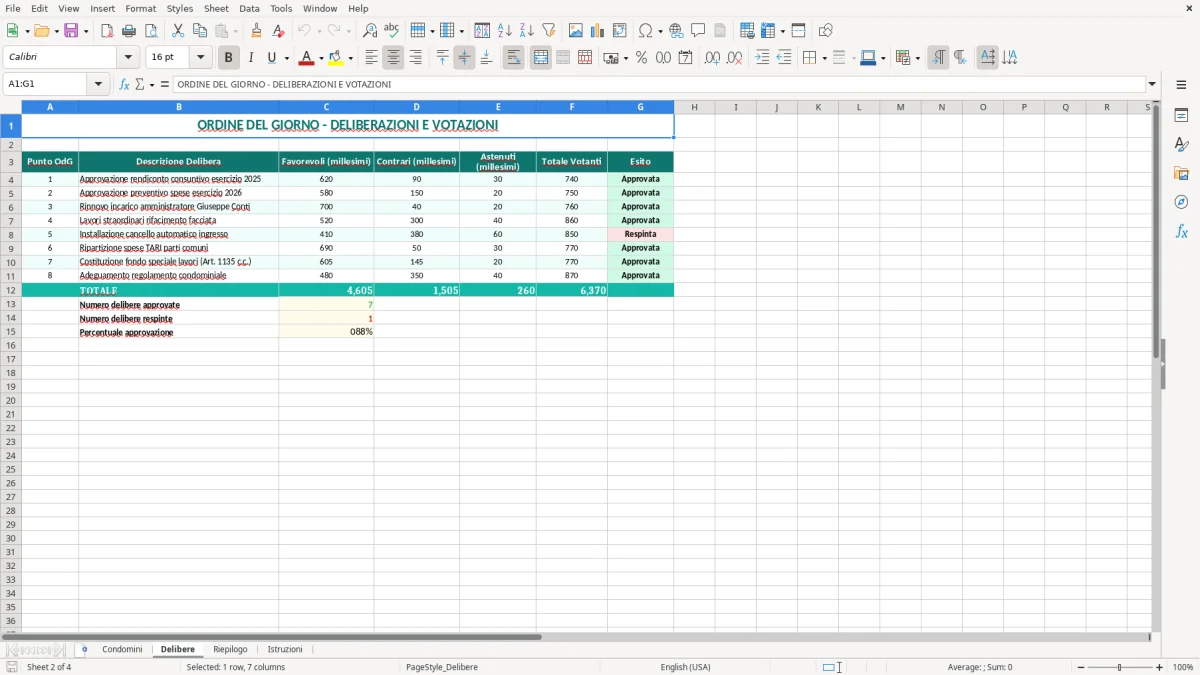
Task: Expand the Borders dropdown arrow
Action: coord(824,58)
